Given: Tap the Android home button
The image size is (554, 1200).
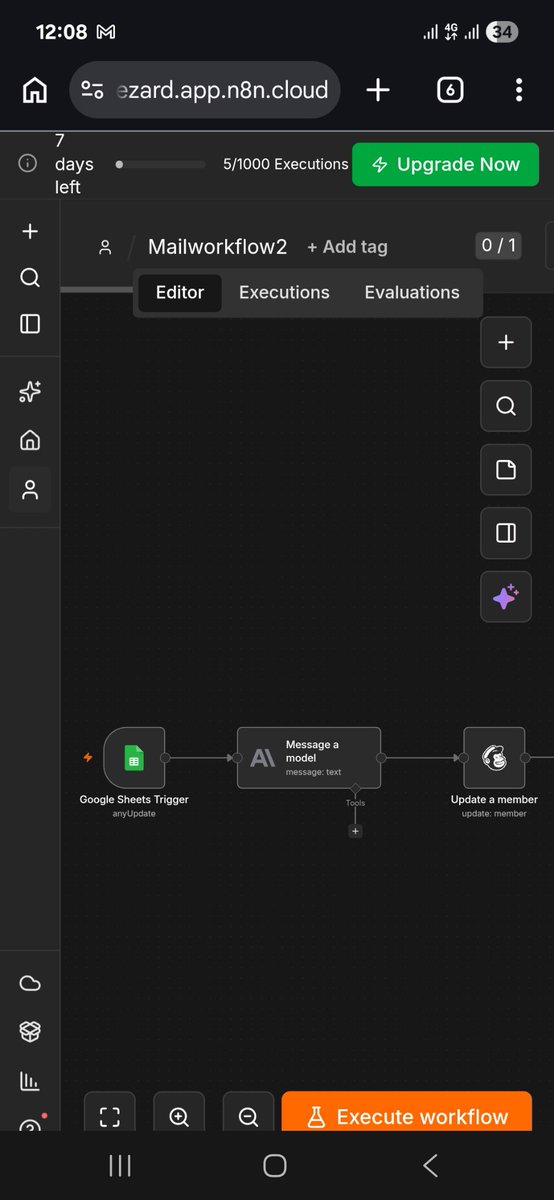Looking at the screenshot, I should (275, 1165).
